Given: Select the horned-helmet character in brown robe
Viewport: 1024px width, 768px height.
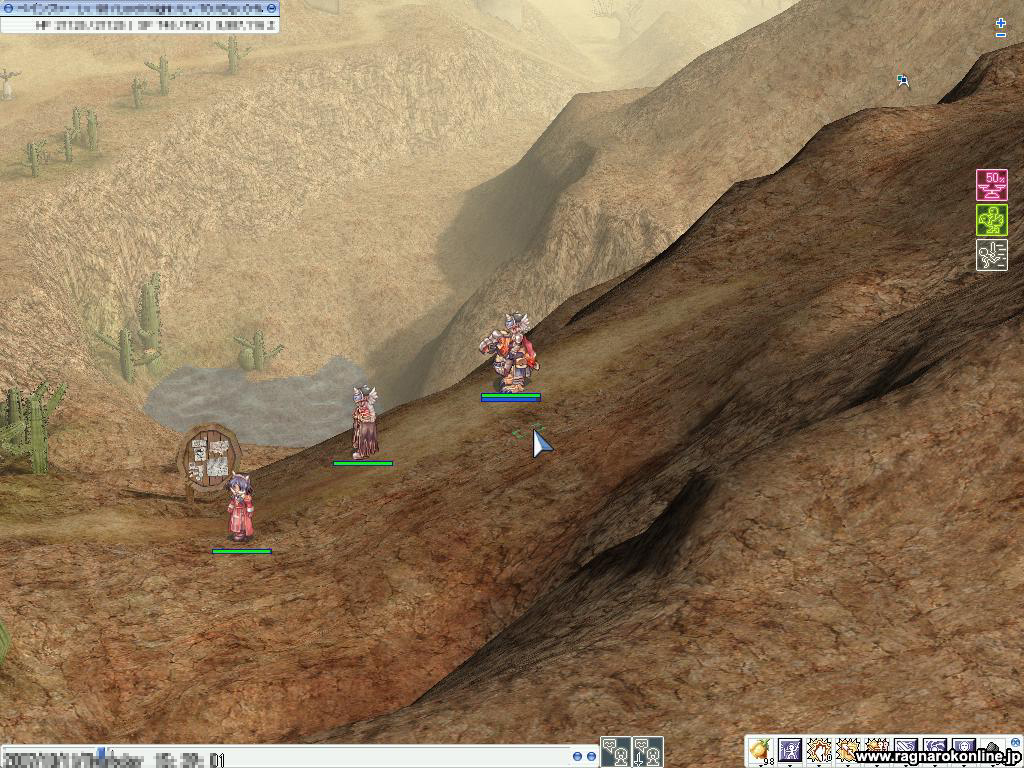Looking at the screenshot, I should [364, 422].
